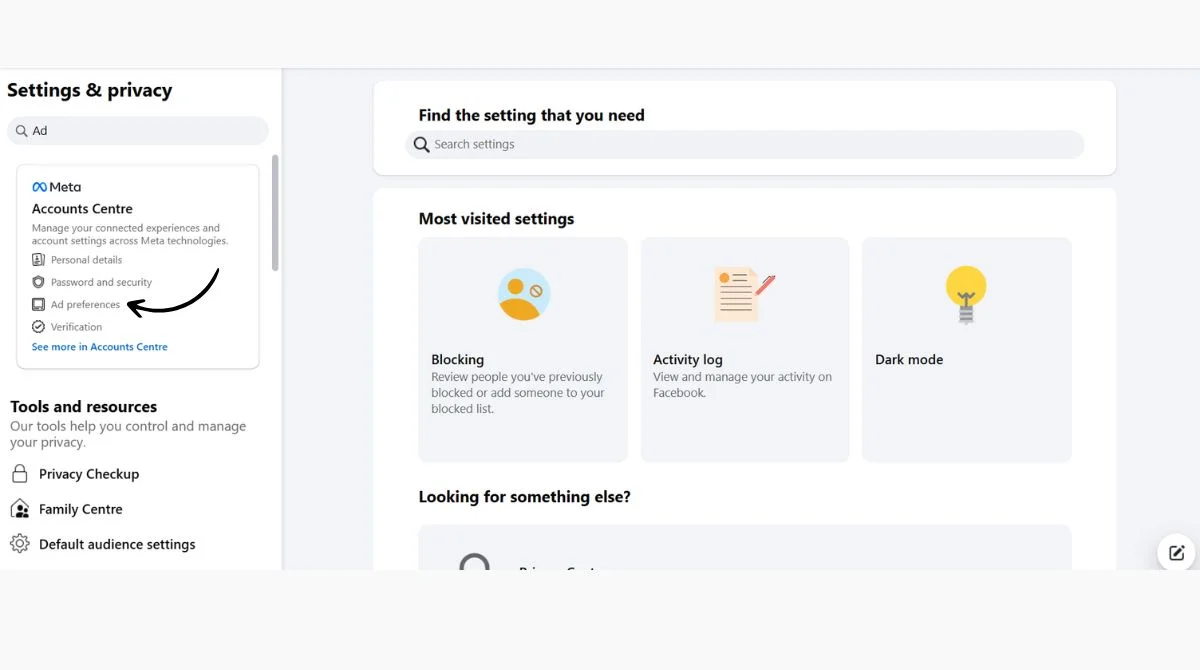The width and height of the screenshot is (1200, 670).
Task: Open the Dark mode card
Action: [967, 350]
